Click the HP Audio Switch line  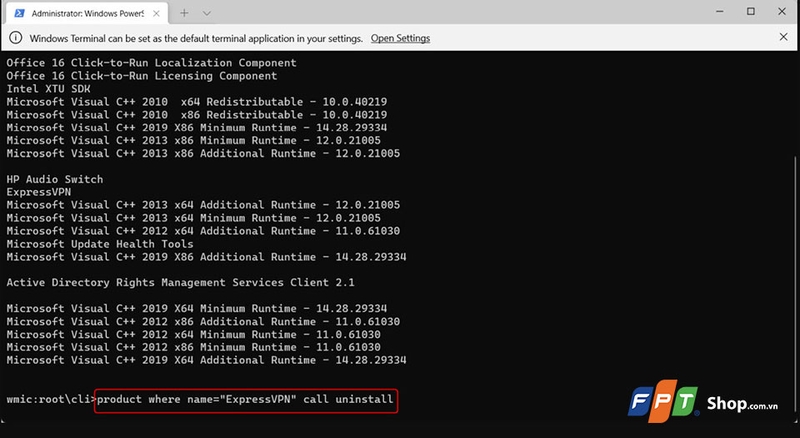coord(55,179)
